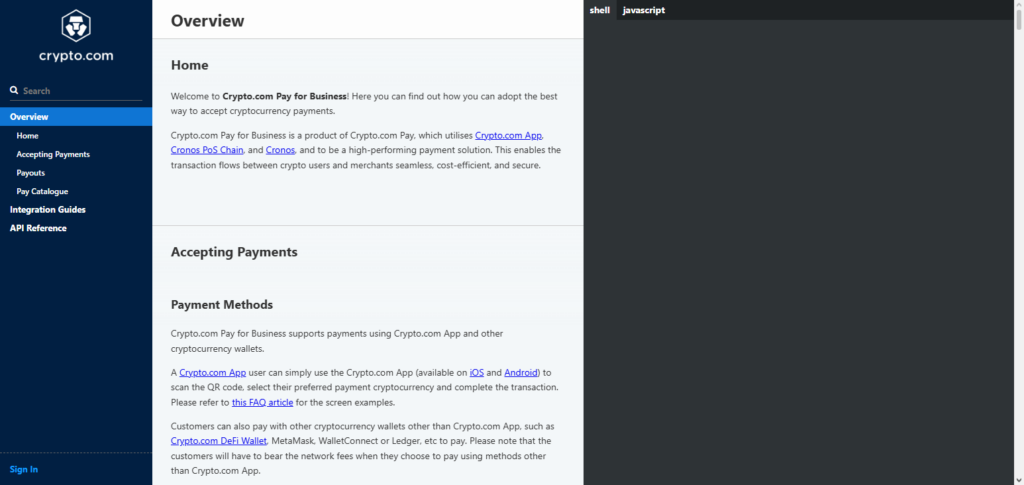Click the page vertical scrollbar

[x=1019, y=242]
